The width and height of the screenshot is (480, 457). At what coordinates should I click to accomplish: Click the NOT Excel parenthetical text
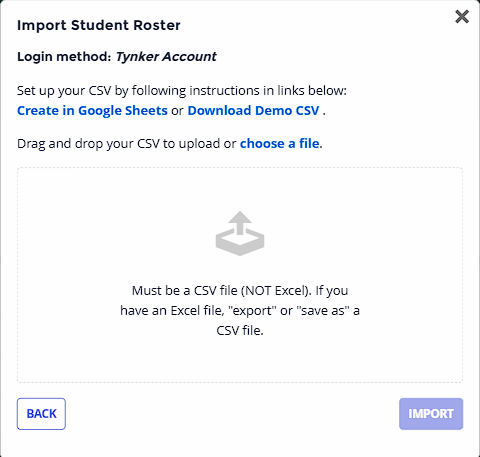pos(276,290)
